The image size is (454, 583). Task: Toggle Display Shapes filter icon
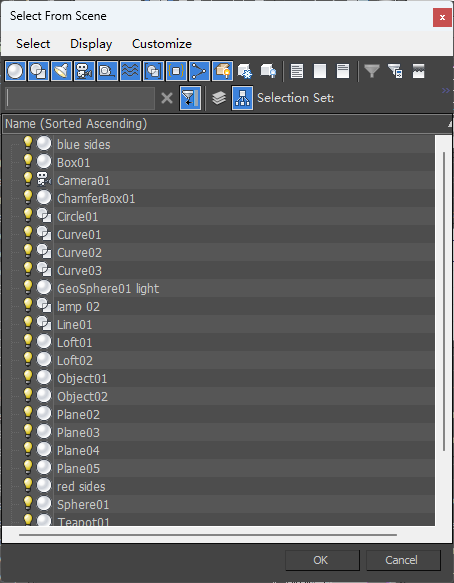tap(38, 71)
